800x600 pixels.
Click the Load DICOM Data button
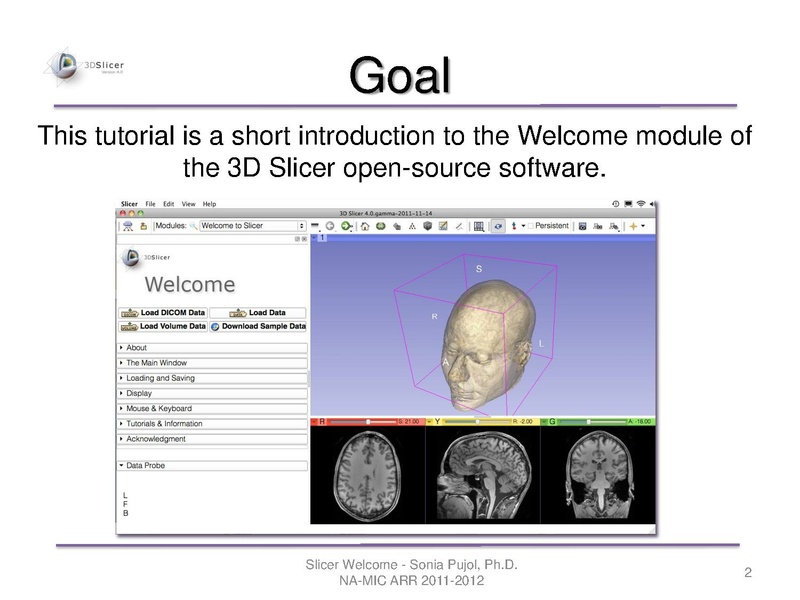tap(163, 313)
